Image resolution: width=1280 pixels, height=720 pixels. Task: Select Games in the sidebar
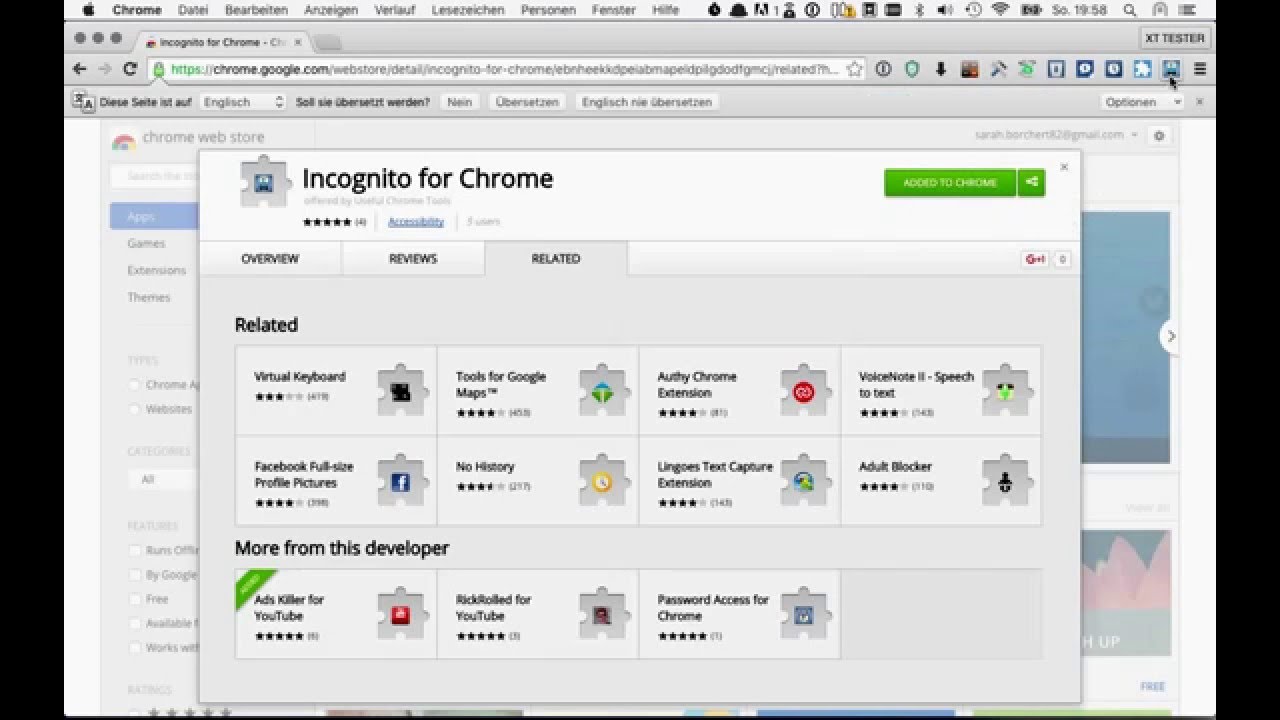tap(146, 243)
